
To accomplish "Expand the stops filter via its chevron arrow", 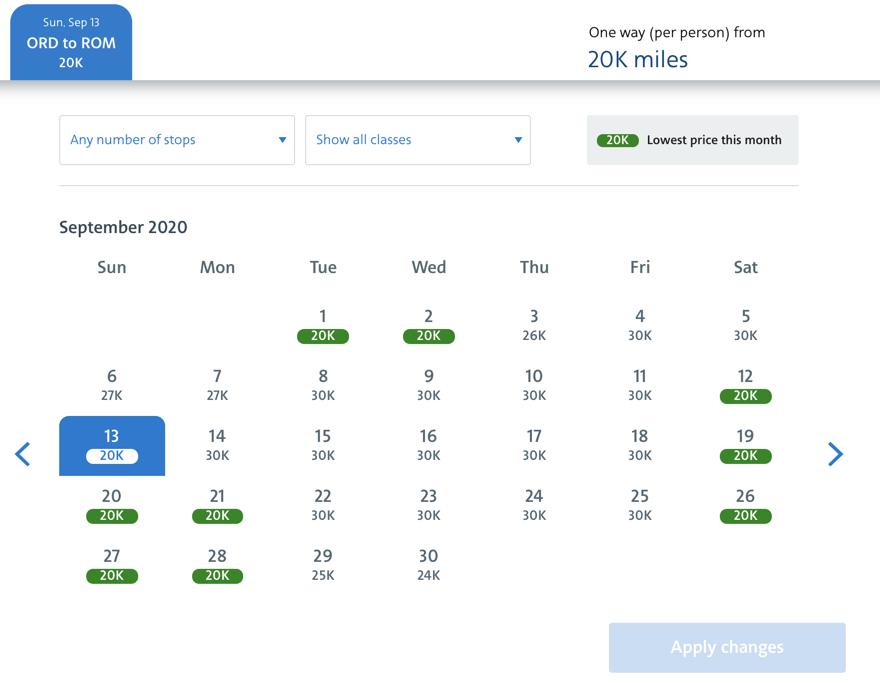I will pyautogui.click(x=281, y=140).
